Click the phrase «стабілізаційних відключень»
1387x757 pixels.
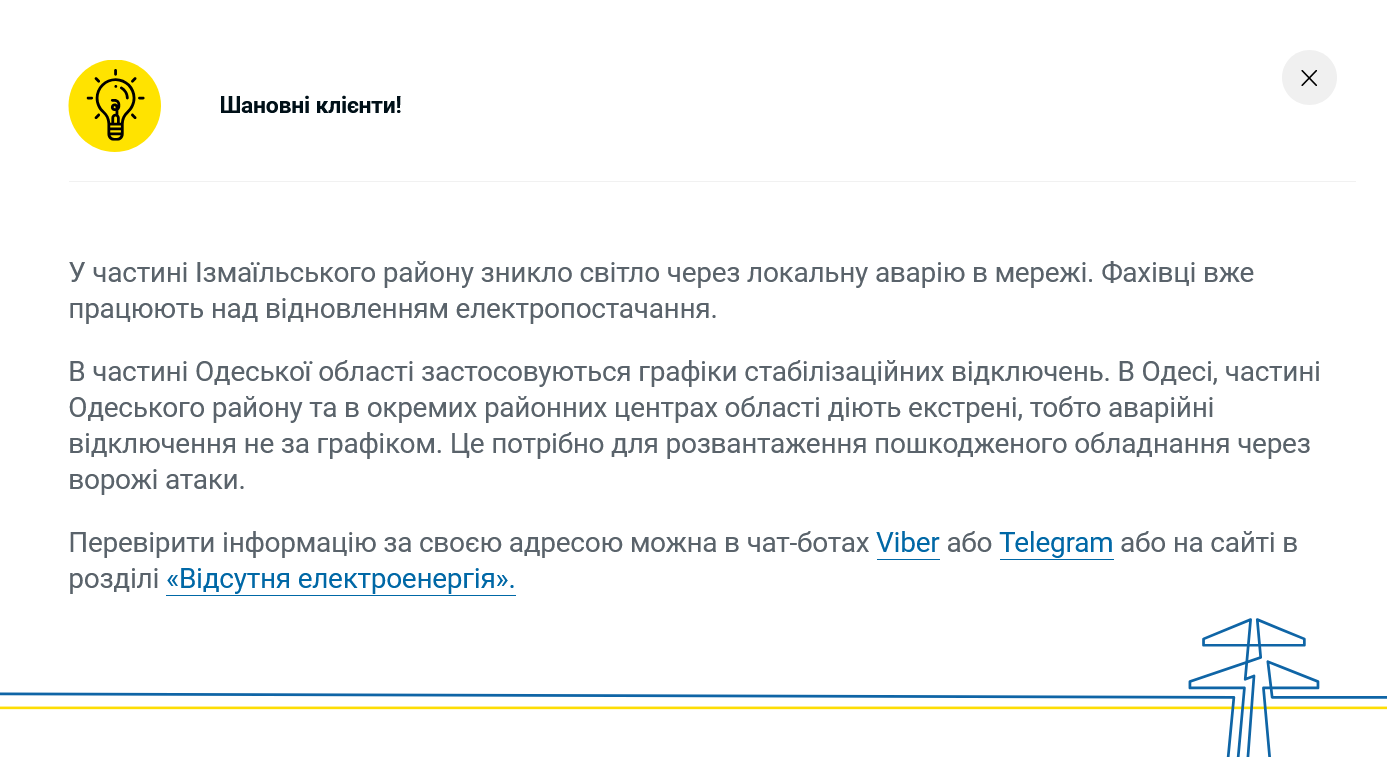pyautogui.click(x=924, y=372)
